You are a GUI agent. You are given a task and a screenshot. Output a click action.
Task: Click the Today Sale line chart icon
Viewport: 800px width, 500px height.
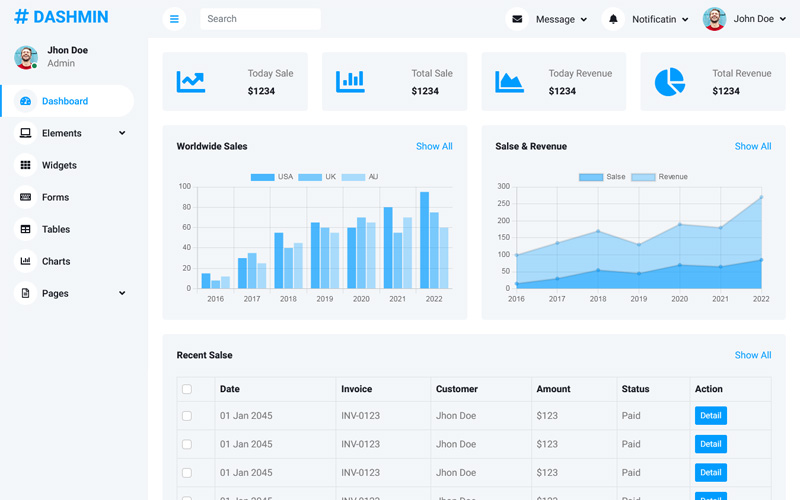[x=191, y=82]
